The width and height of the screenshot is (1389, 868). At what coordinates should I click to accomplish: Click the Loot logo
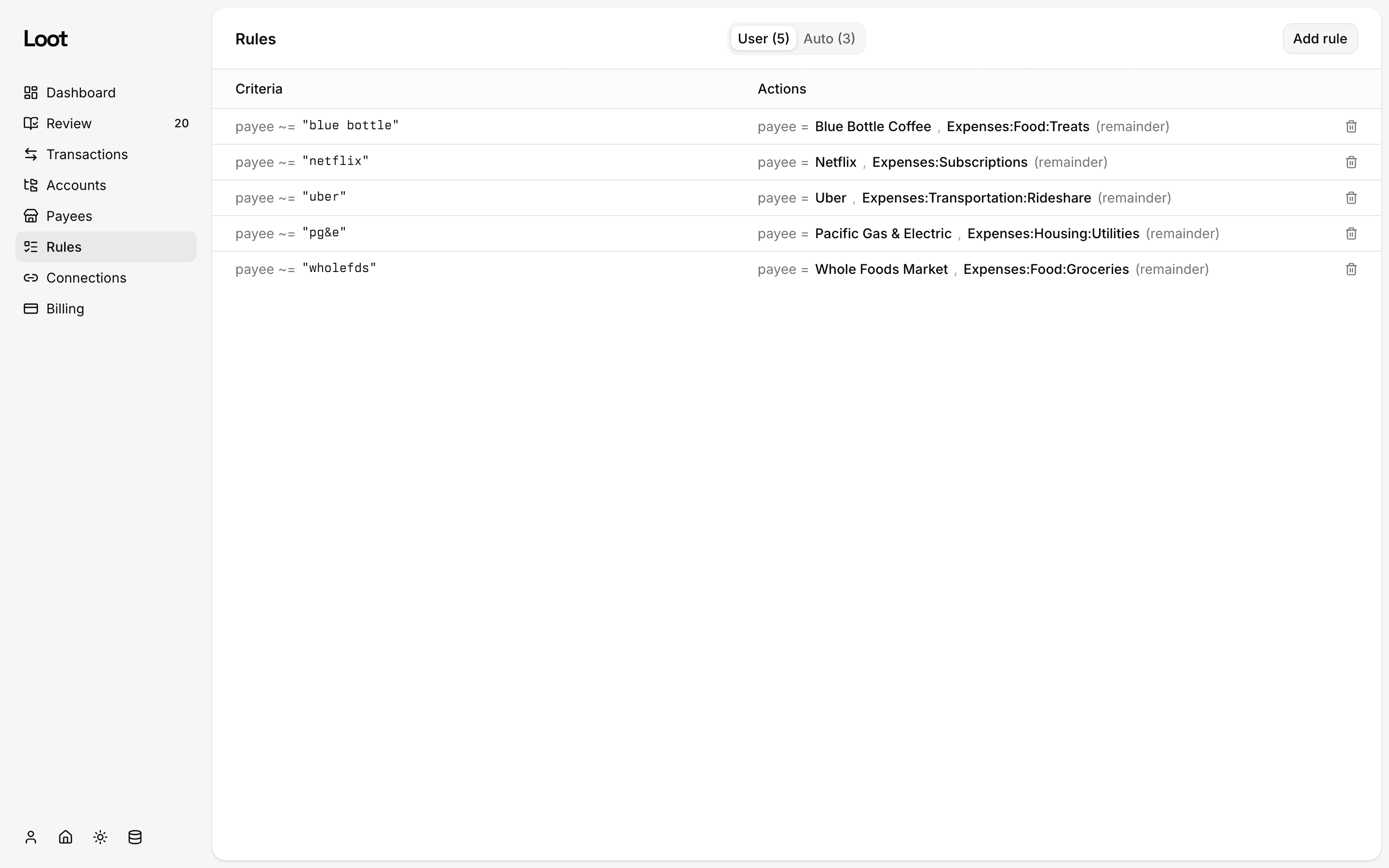coord(45,39)
